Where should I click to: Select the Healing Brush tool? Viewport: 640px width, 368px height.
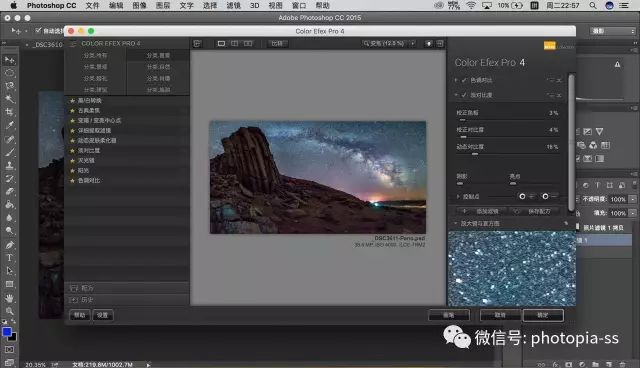click(9, 139)
